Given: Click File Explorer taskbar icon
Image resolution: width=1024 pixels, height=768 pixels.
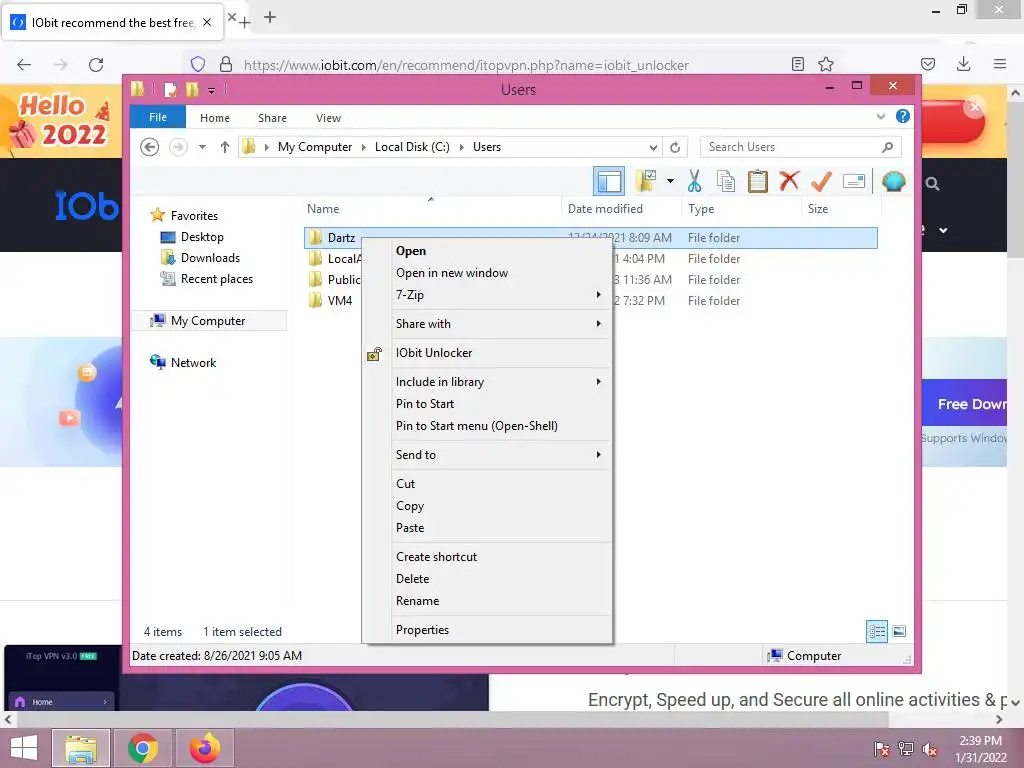Looking at the screenshot, I should click(x=81, y=748).
